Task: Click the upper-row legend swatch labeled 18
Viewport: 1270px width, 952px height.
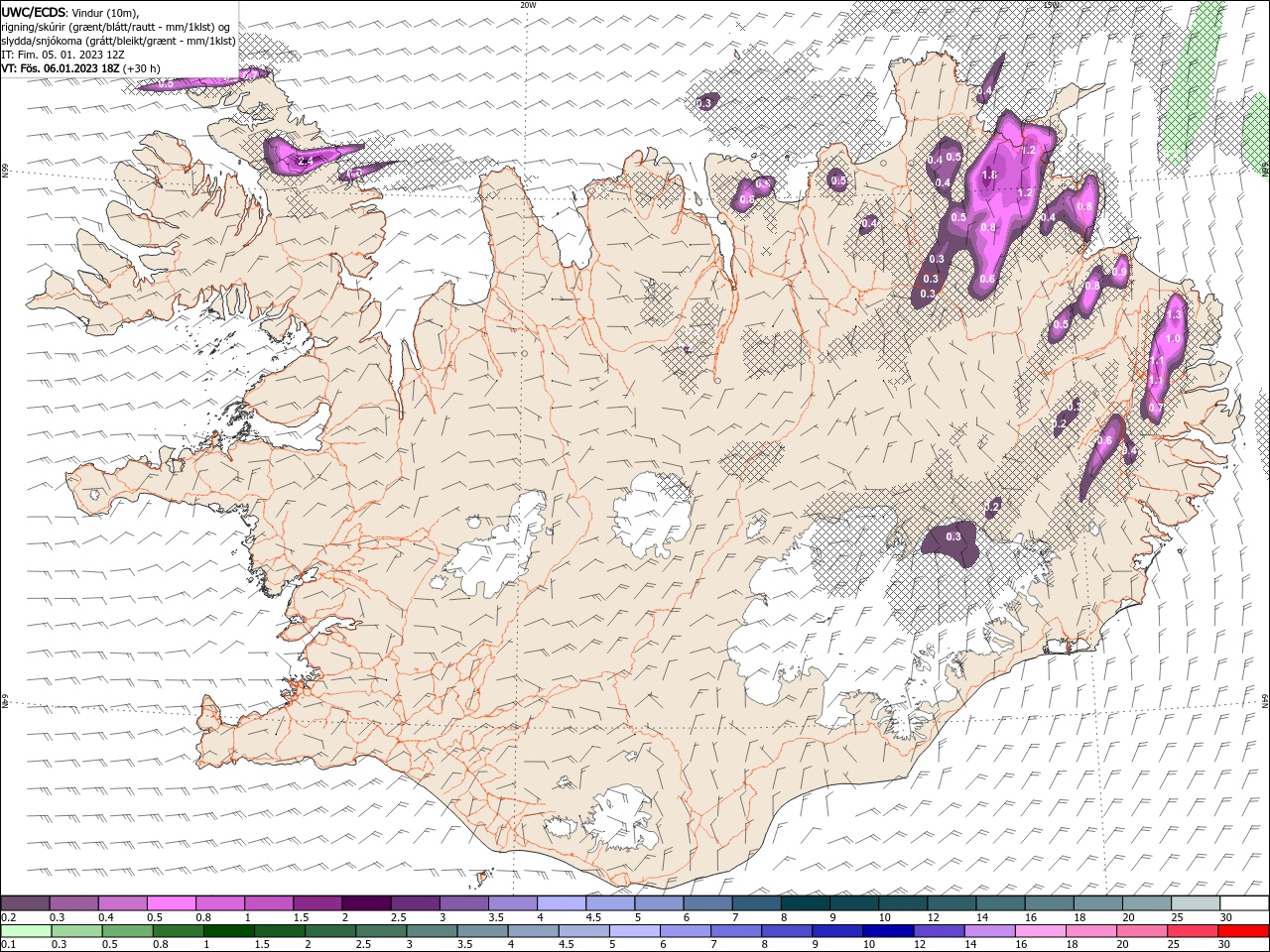Action: [x=1098, y=903]
